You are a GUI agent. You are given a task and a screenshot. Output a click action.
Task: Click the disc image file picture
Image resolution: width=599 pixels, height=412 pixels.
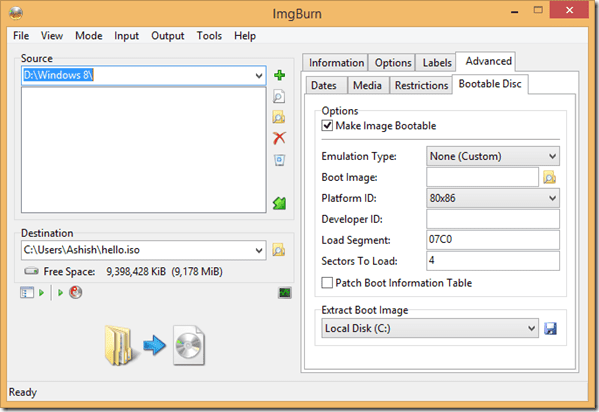click(x=189, y=345)
